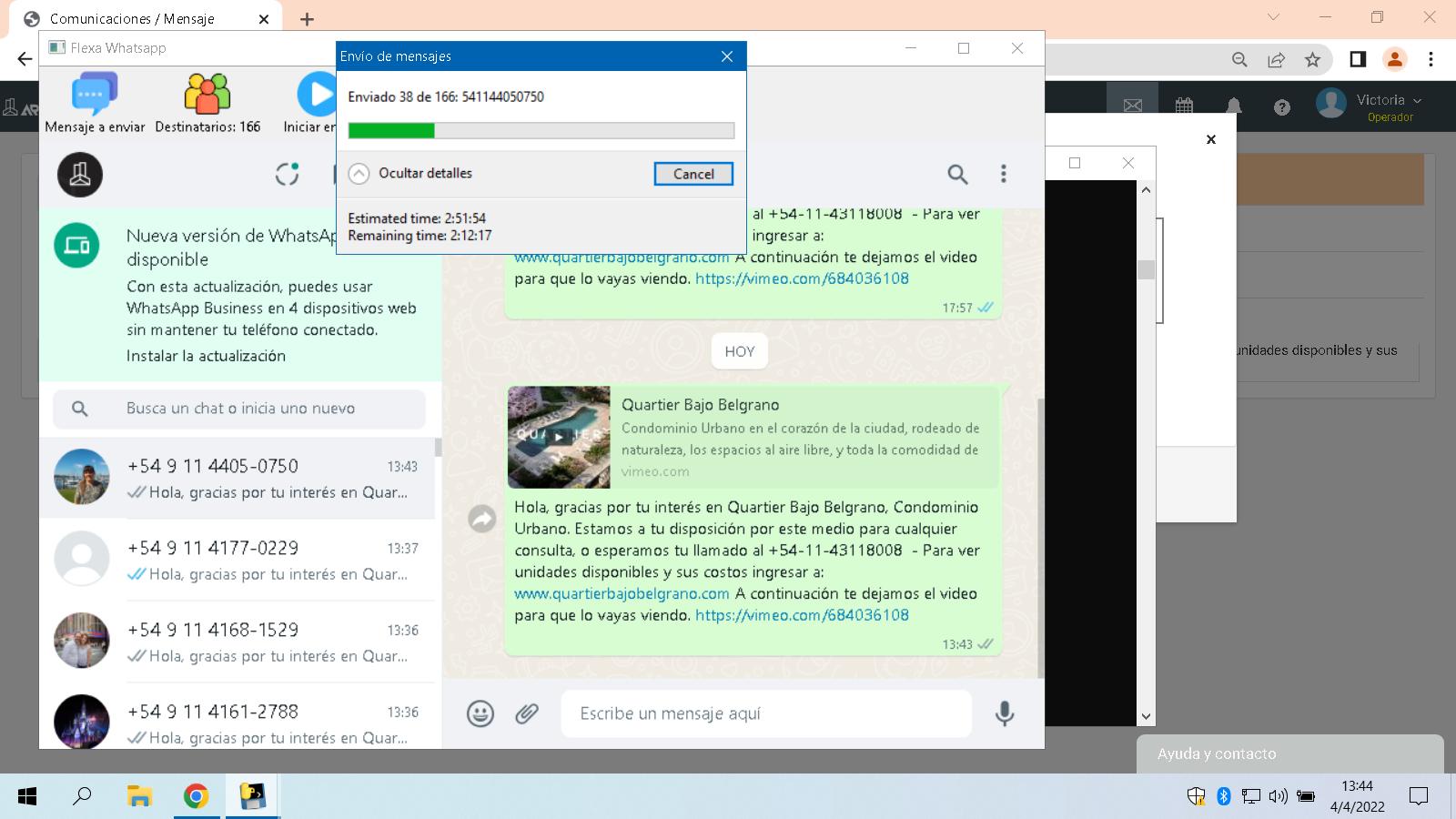Click the Chrome back arrow
Image resolution: width=1456 pixels, height=819 pixels.
tap(25, 59)
